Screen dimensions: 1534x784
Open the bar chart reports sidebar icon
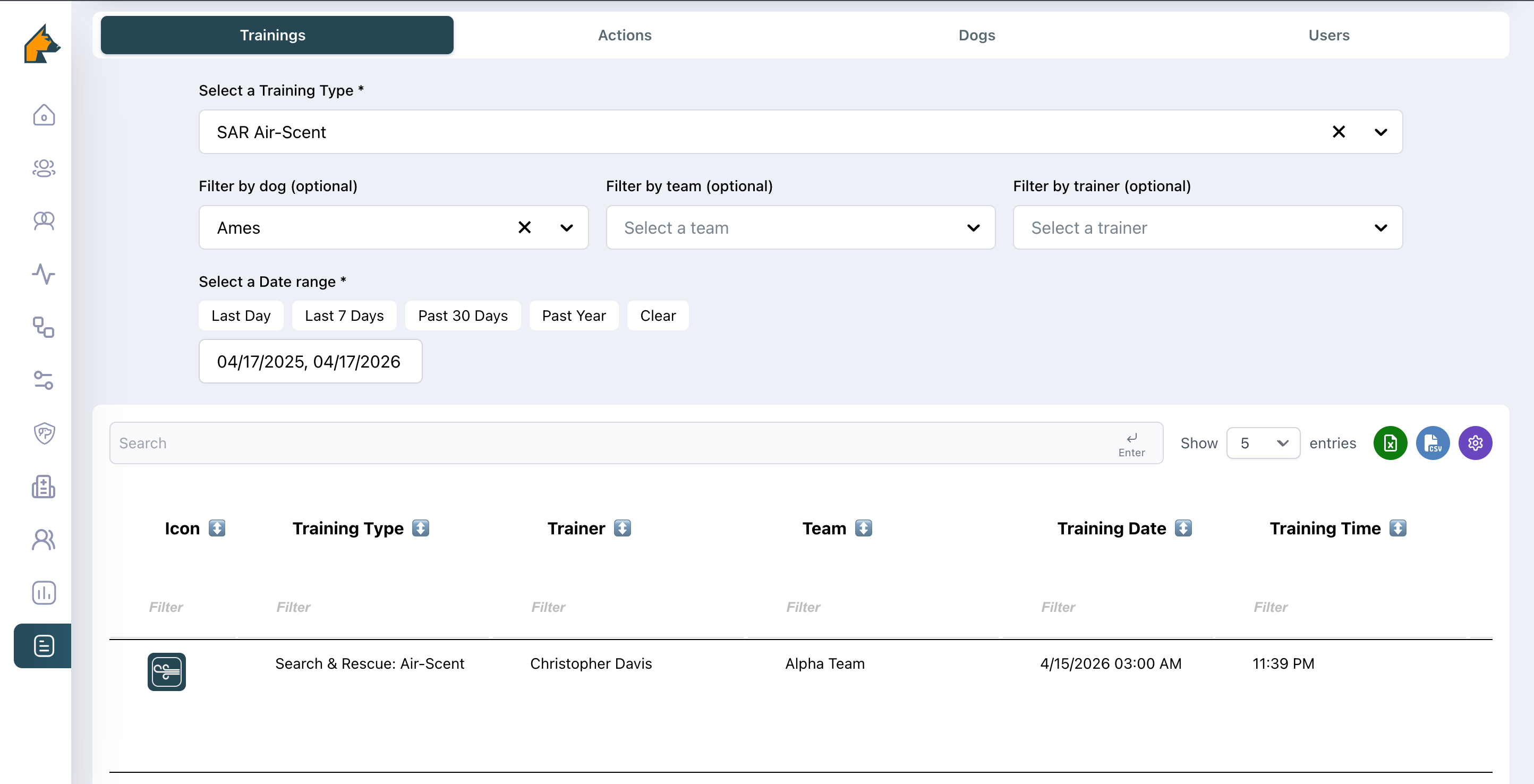44,592
